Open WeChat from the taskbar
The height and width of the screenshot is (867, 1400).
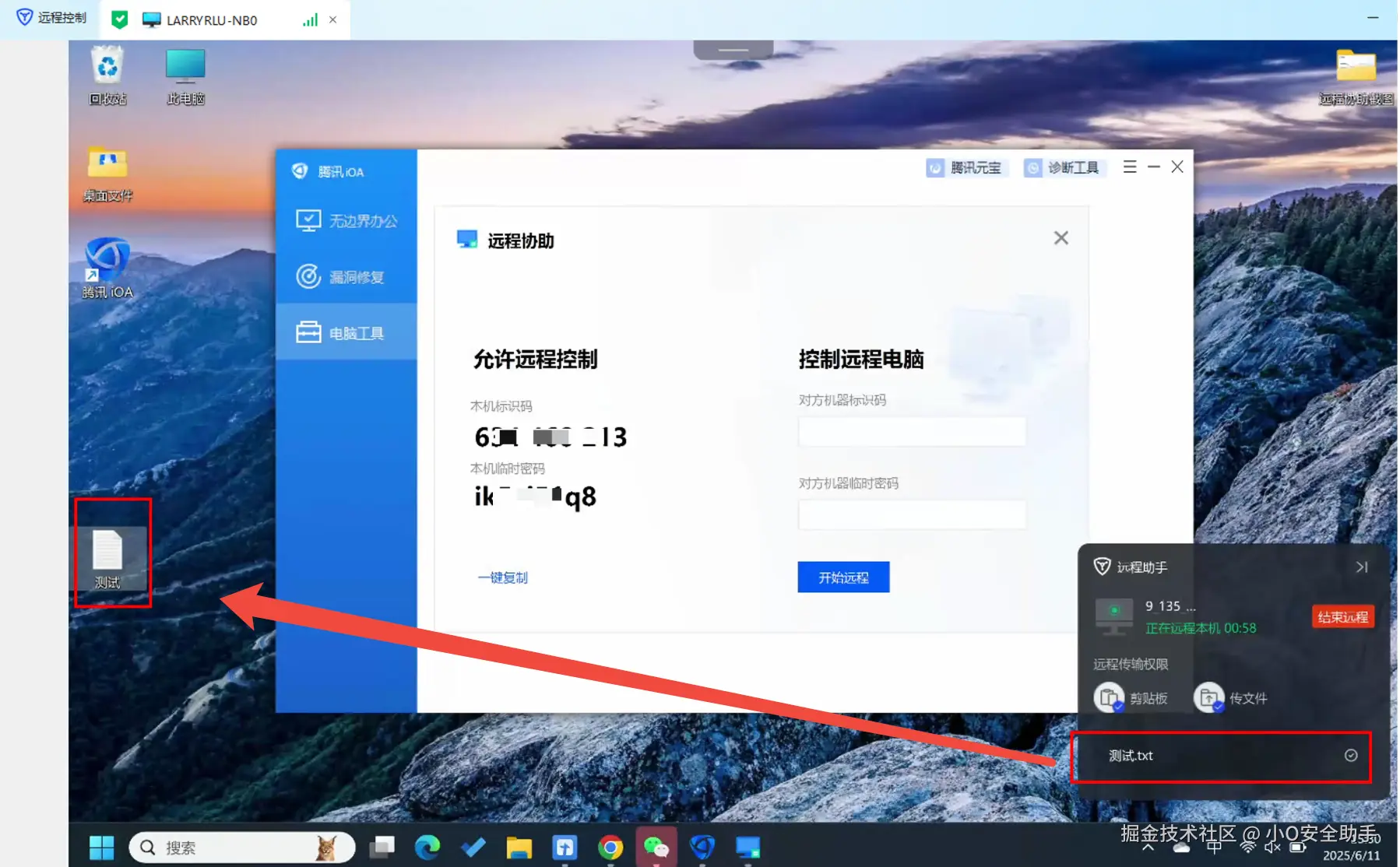click(x=656, y=848)
